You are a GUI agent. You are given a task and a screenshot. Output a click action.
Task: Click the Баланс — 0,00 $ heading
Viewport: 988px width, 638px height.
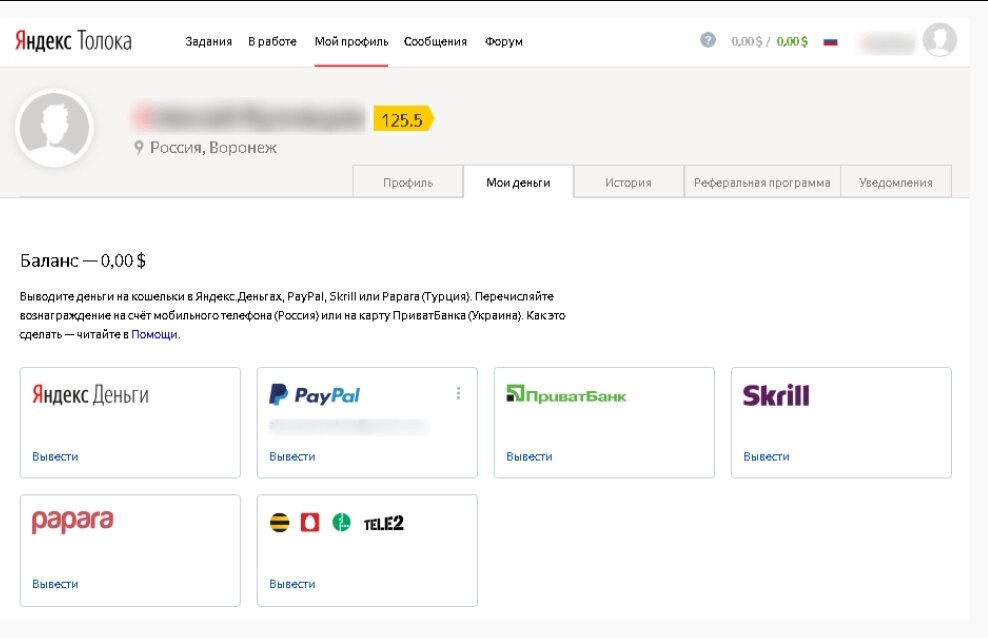83,260
